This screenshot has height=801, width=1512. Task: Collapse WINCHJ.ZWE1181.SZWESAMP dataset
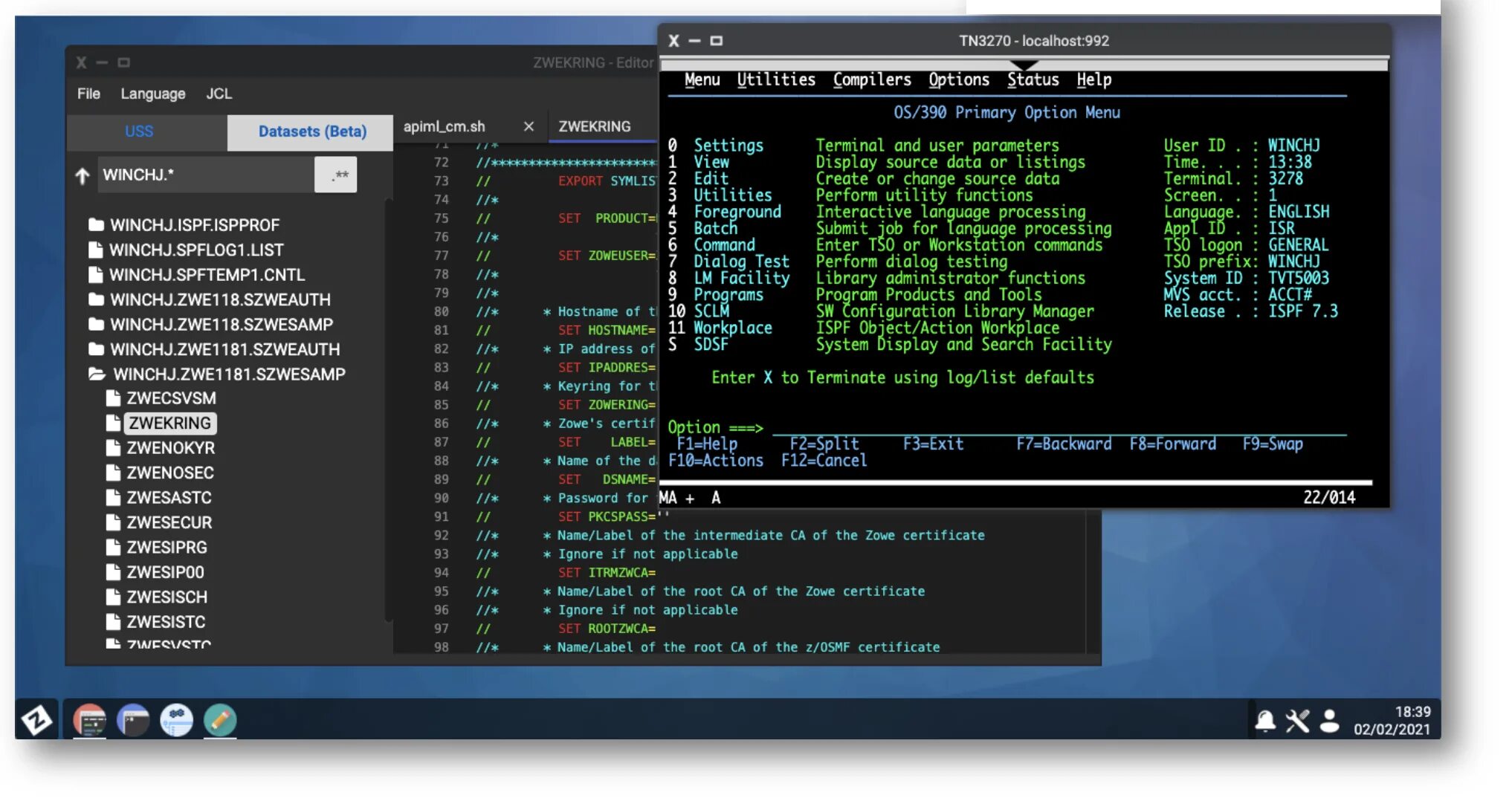tap(97, 374)
